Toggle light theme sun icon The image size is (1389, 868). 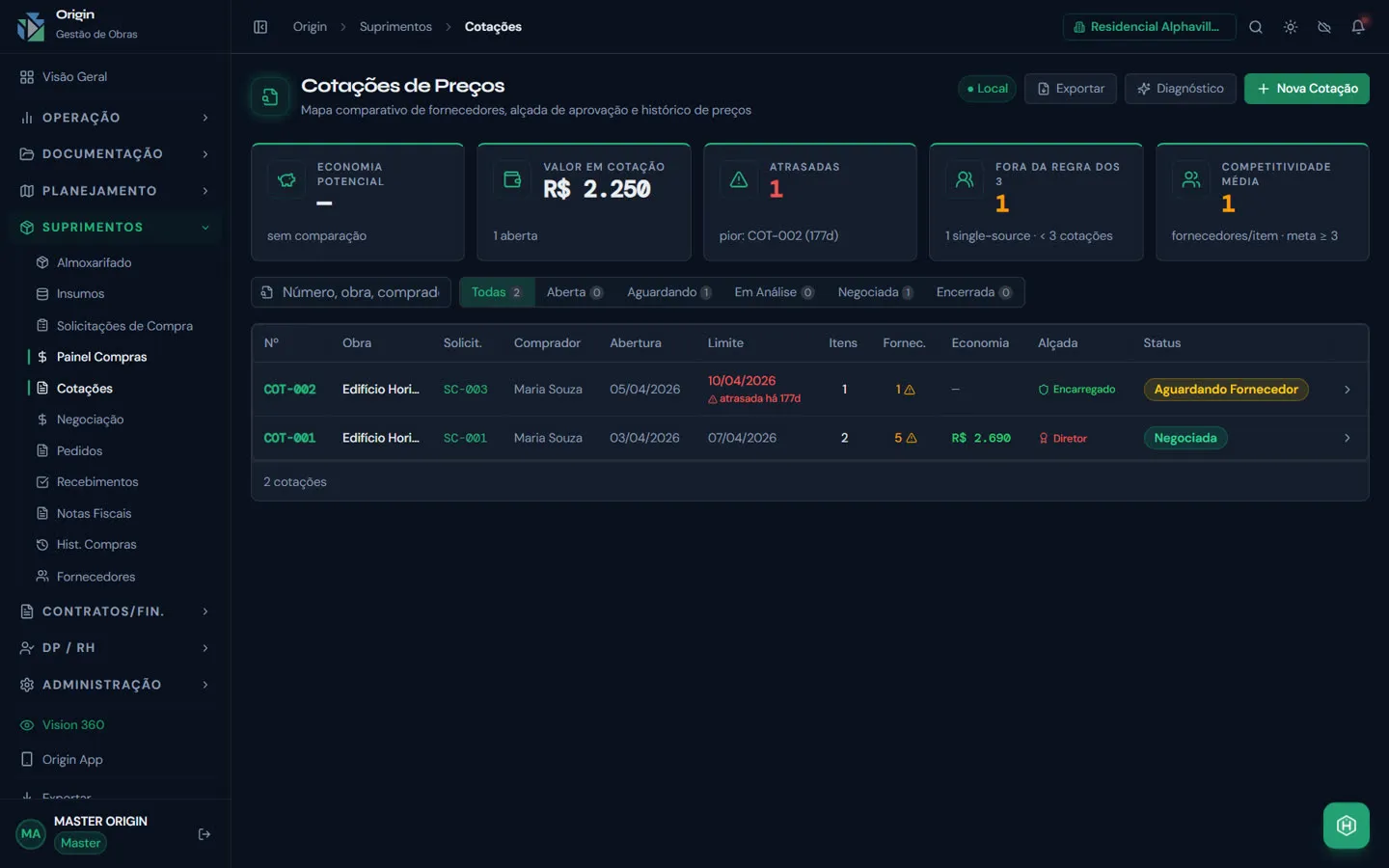coord(1291,27)
